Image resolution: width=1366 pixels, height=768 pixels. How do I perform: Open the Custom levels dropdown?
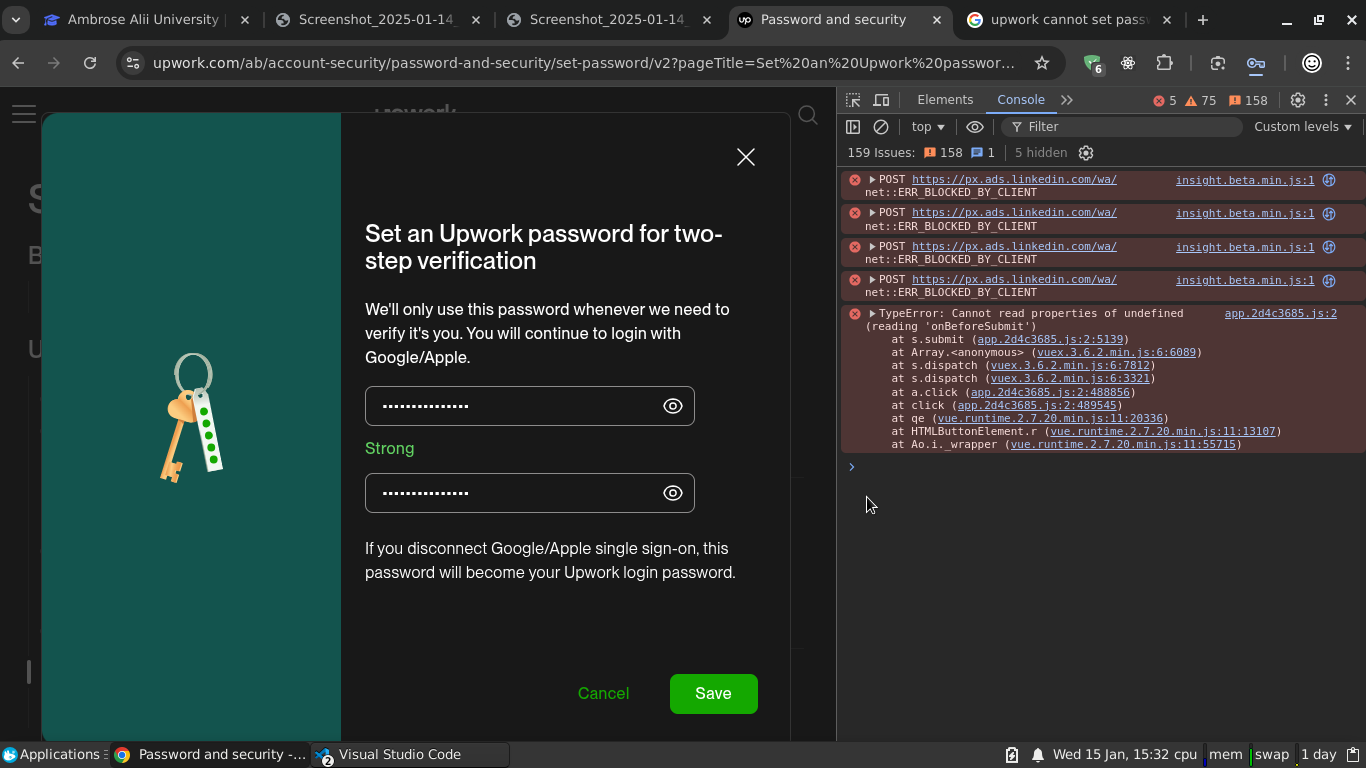tap(1303, 127)
